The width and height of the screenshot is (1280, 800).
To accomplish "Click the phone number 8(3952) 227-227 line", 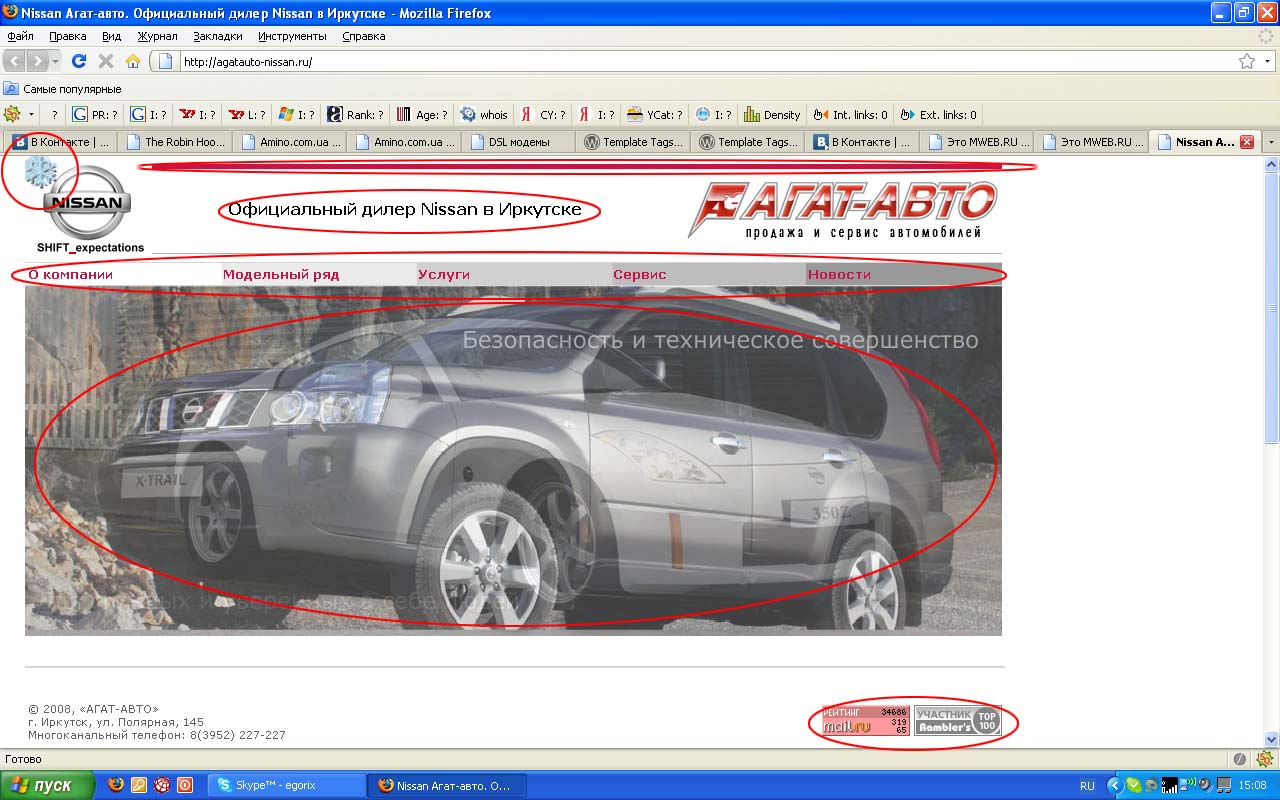I will (157, 735).
